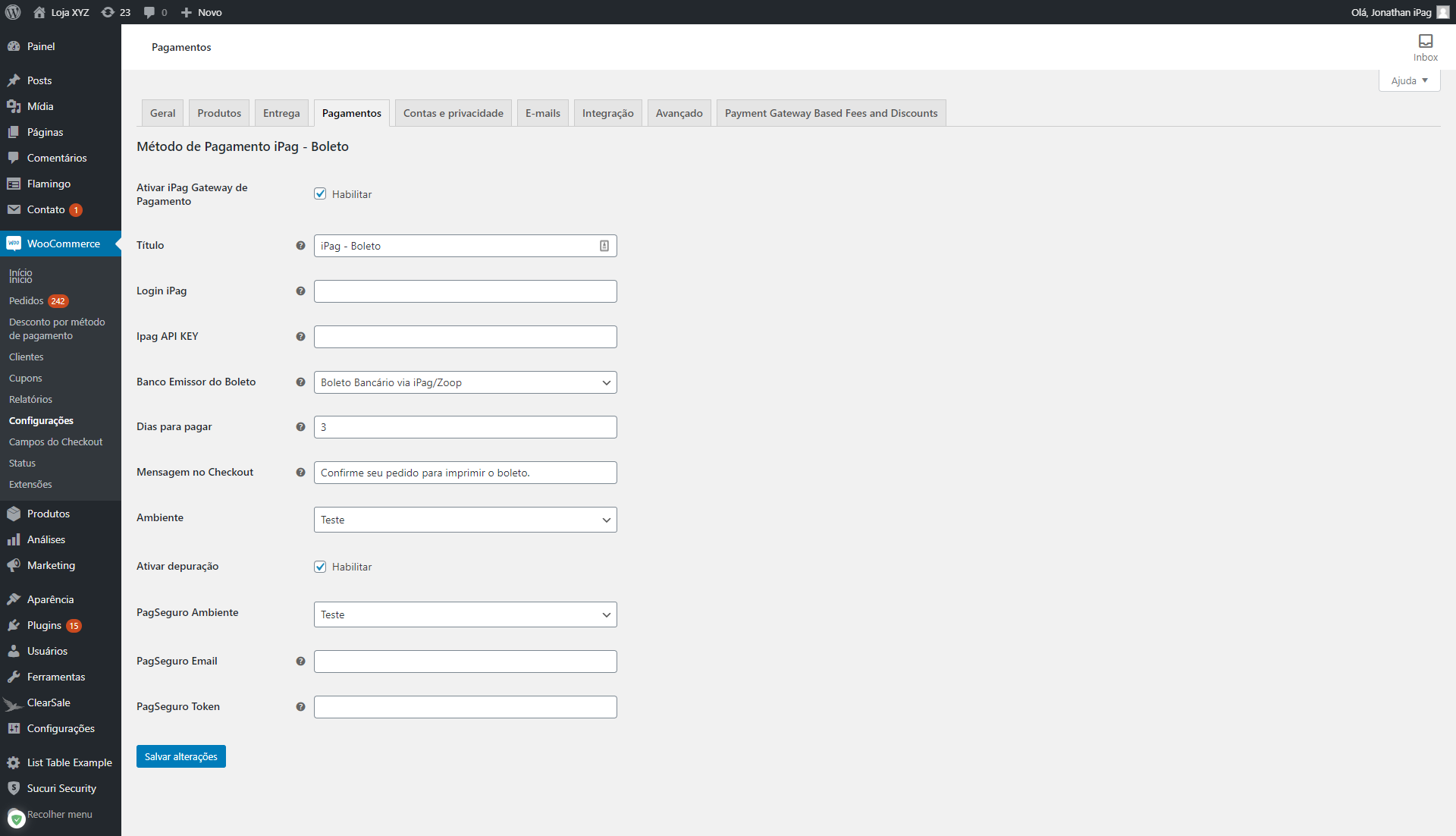
Task: Click the Sucuri Security shield icon
Action: tap(14, 788)
